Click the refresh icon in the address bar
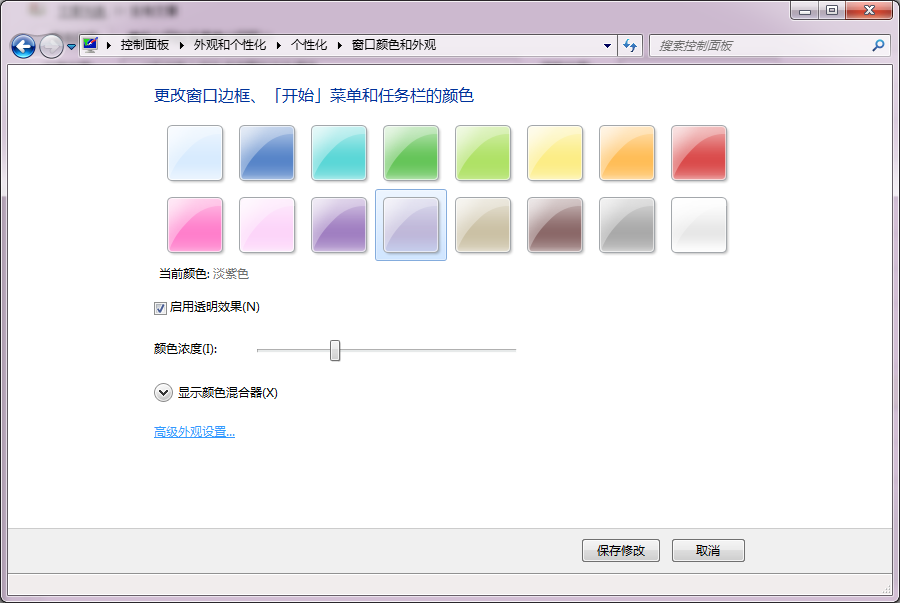The image size is (900, 603). 630,45
